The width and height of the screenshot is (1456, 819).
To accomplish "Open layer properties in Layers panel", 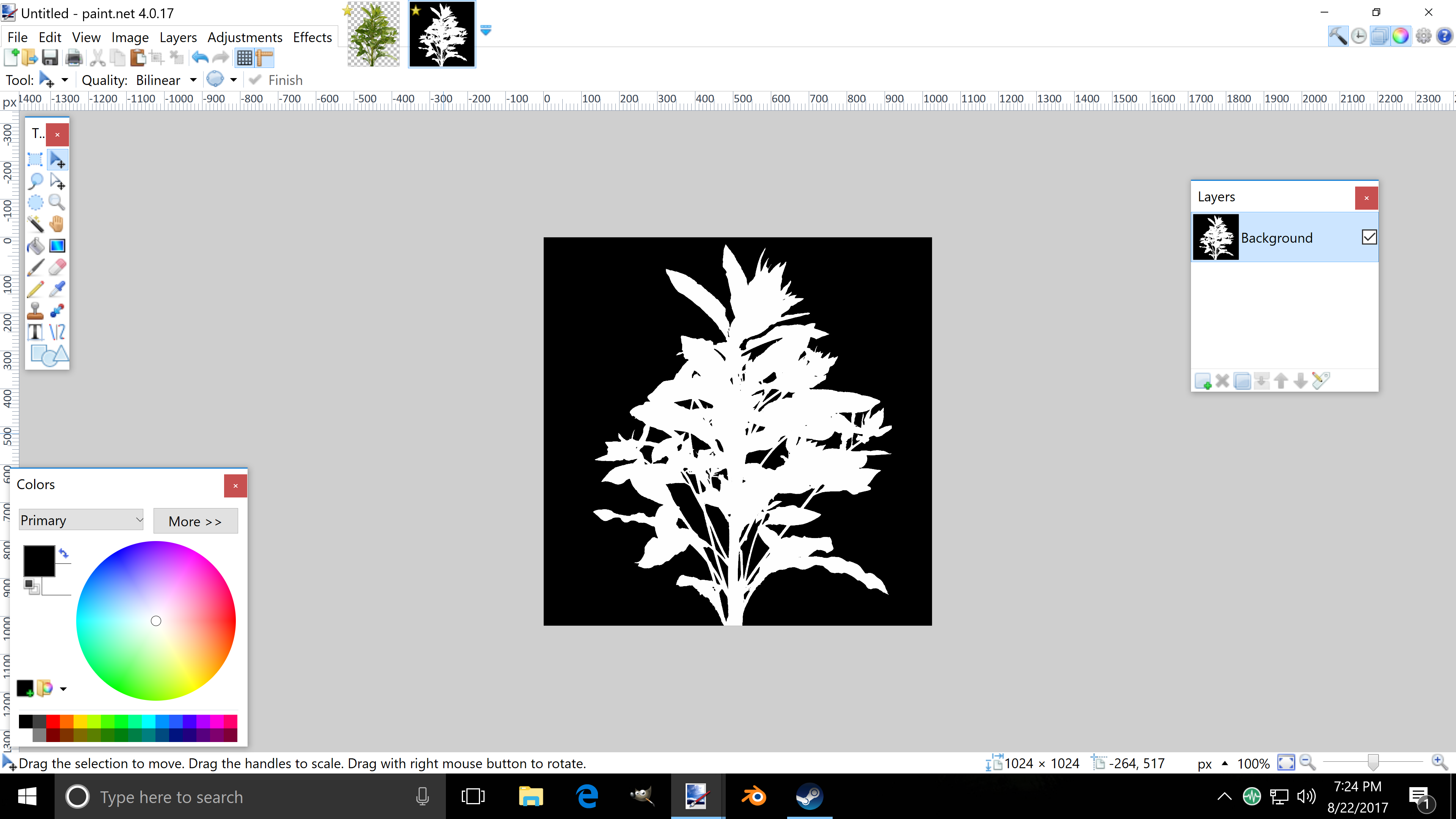I will [1320, 381].
